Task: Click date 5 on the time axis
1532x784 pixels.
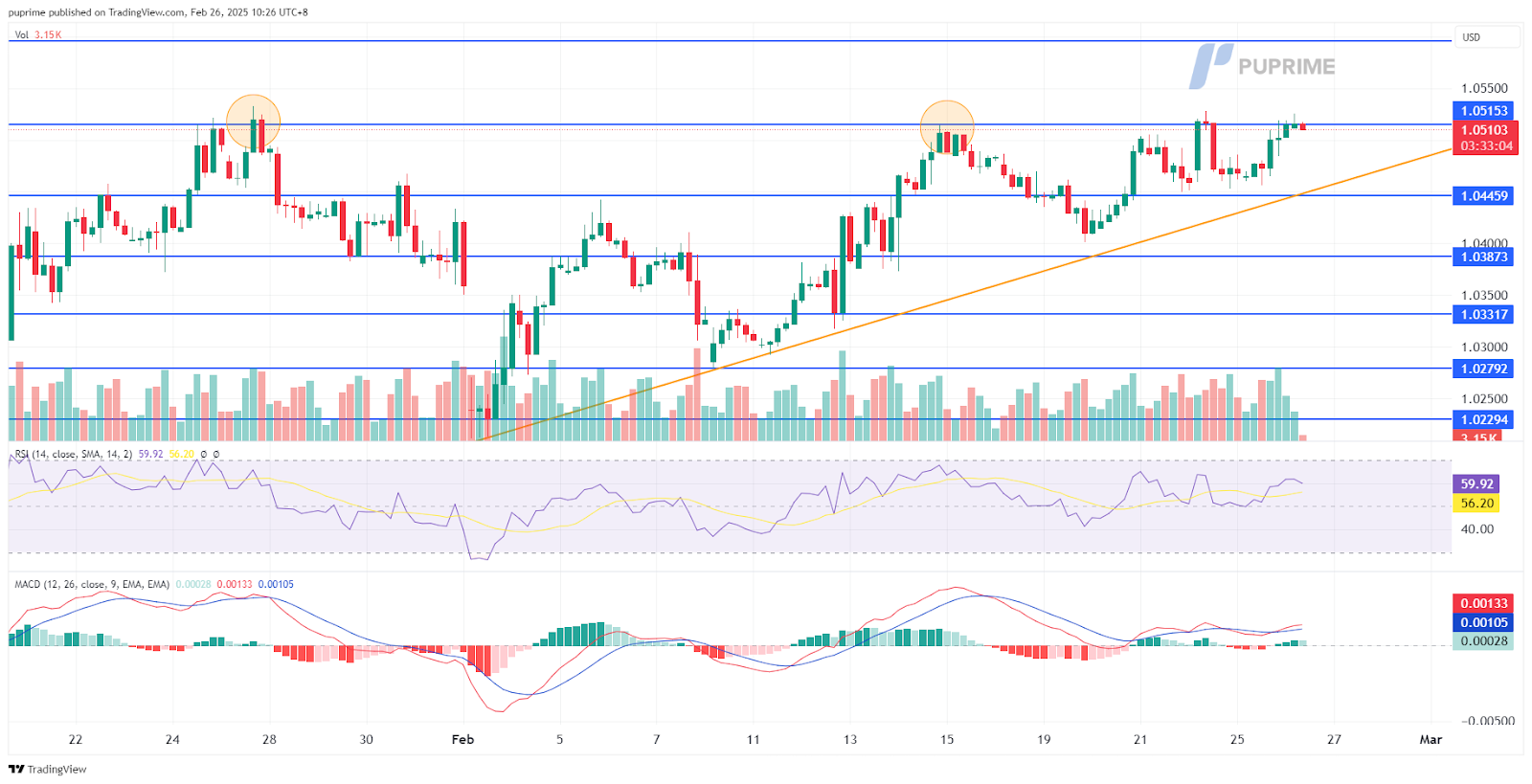Action: pyautogui.click(x=560, y=740)
